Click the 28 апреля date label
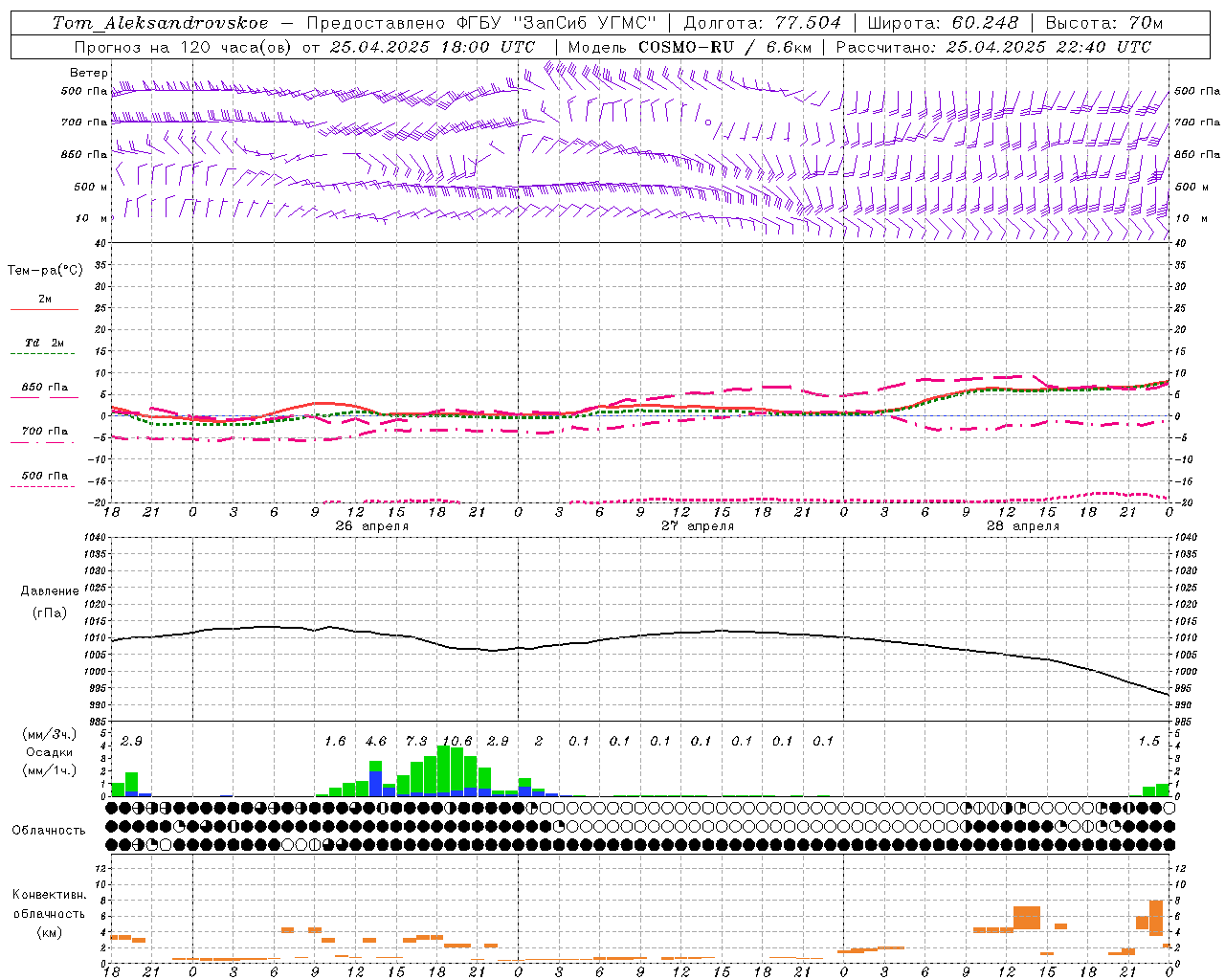 tap(1023, 526)
